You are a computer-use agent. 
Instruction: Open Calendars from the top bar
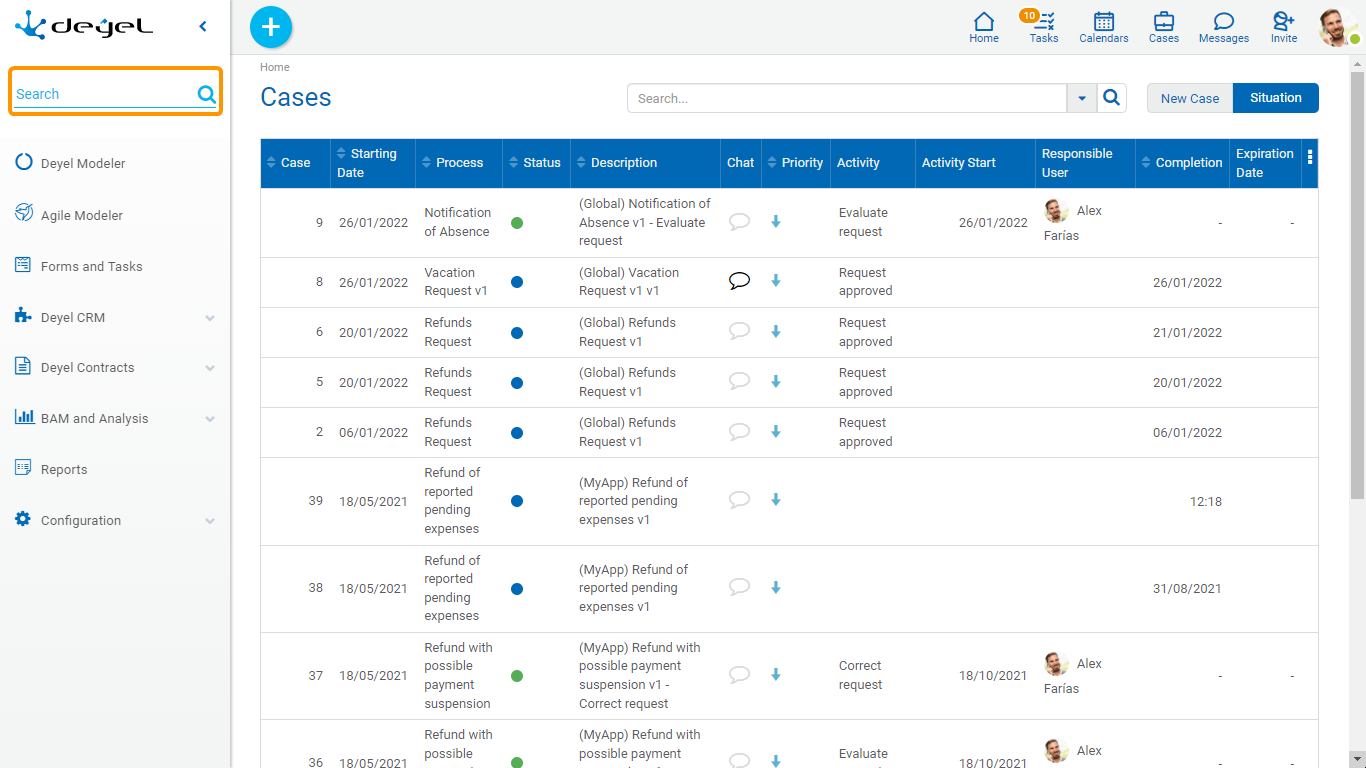point(1103,26)
